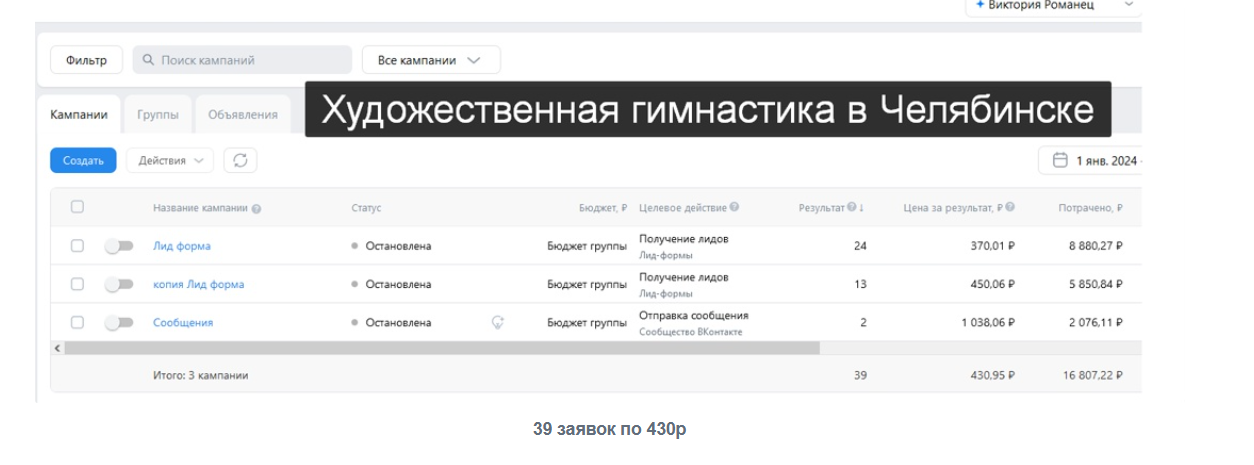Image resolution: width=1254 pixels, height=465 pixels.
Task: Click the 370,01 ₽ price cell
Action: [x=992, y=246]
